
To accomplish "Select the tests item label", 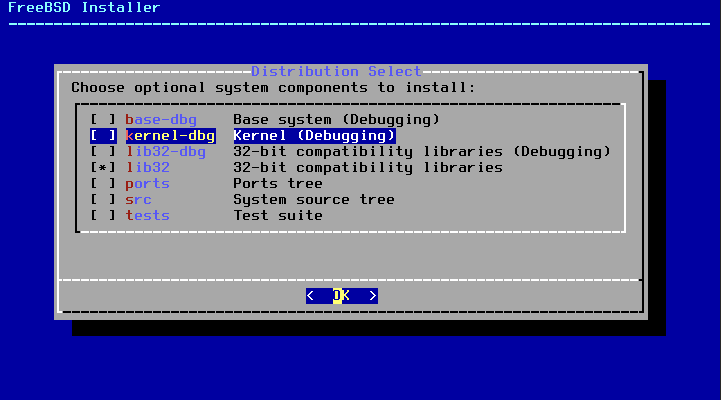I will [x=147, y=216].
